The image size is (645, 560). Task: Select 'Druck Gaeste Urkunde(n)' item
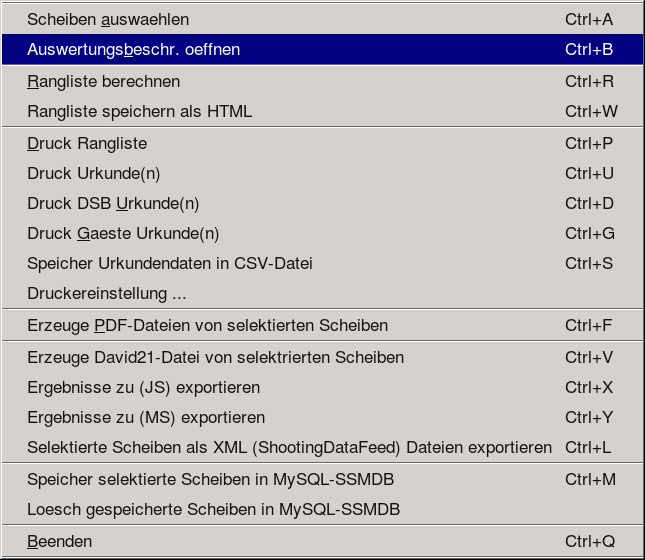[123, 233]
